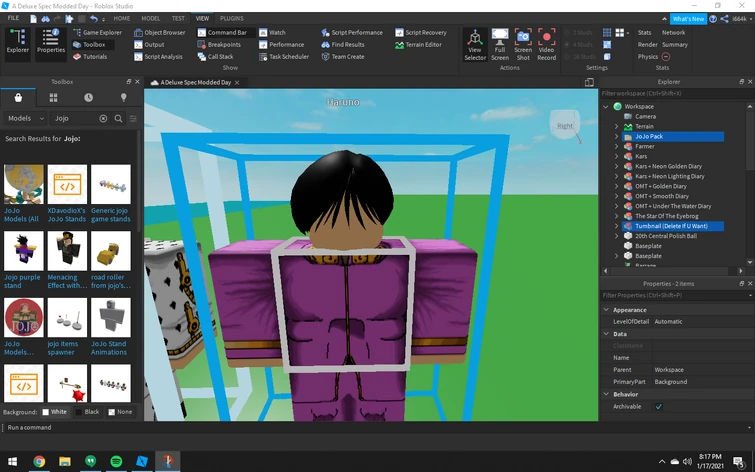
Task: Click the View Selector icon
Action: pos(475,40)
